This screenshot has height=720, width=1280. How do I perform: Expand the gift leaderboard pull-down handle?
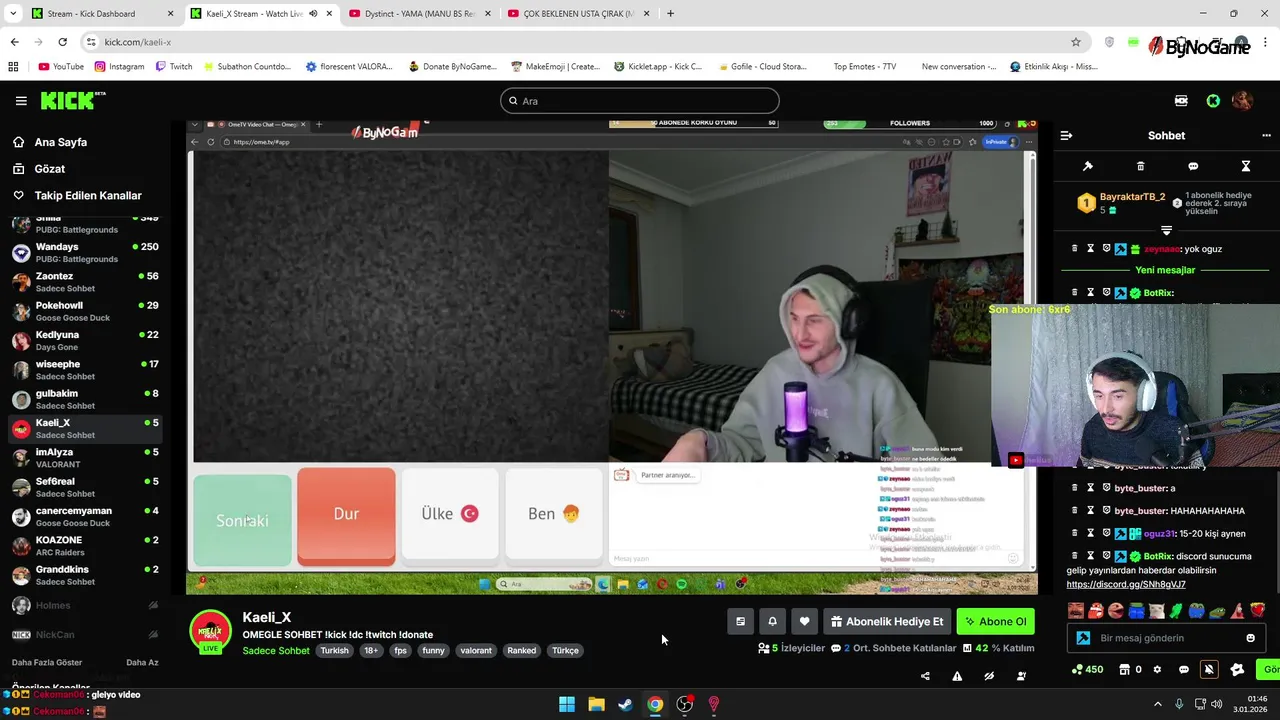[x=1166, y=230]
